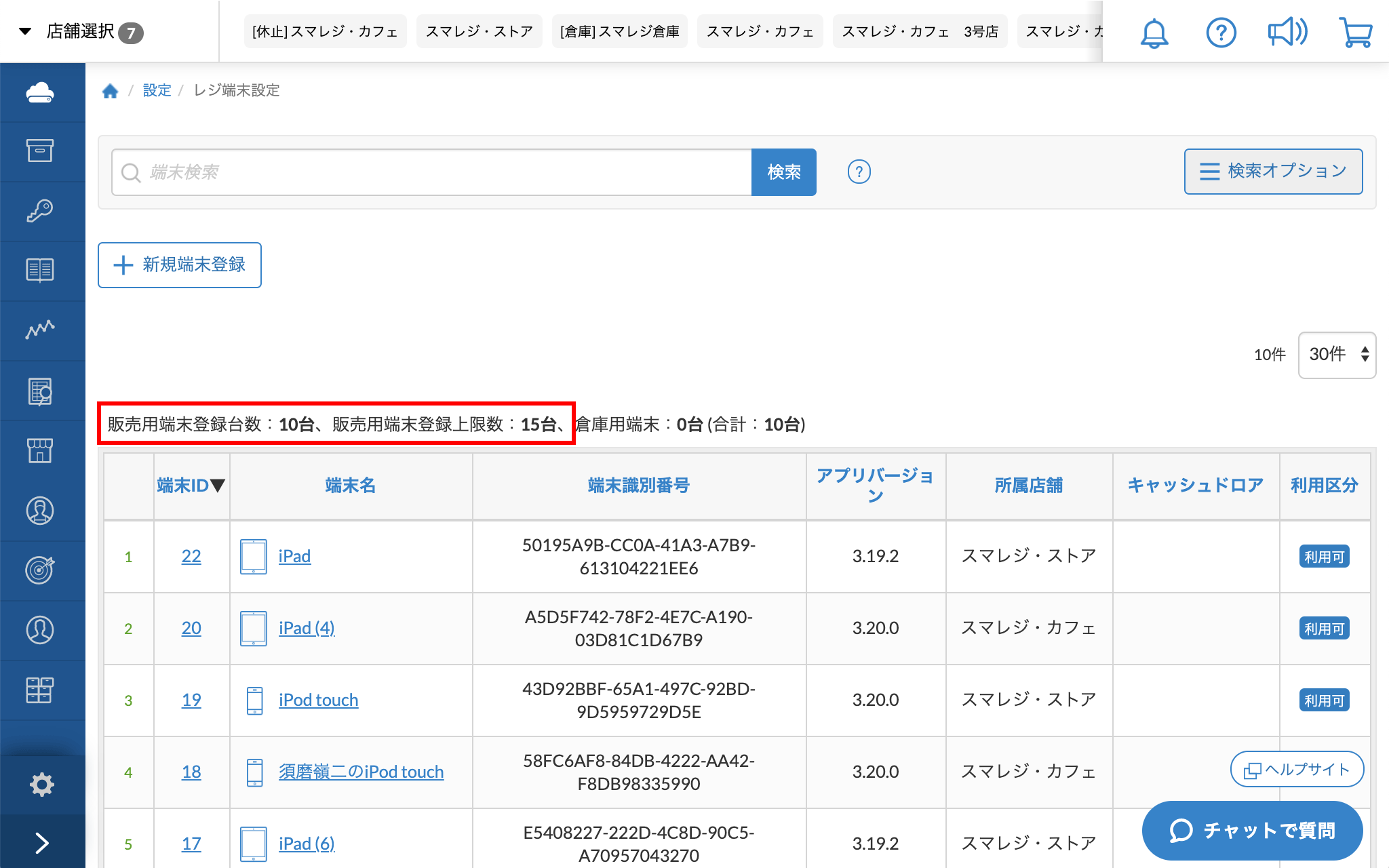Click the notification bell icon
The width and height of the screenshot is (1389, 868).
click(1154, 33)
